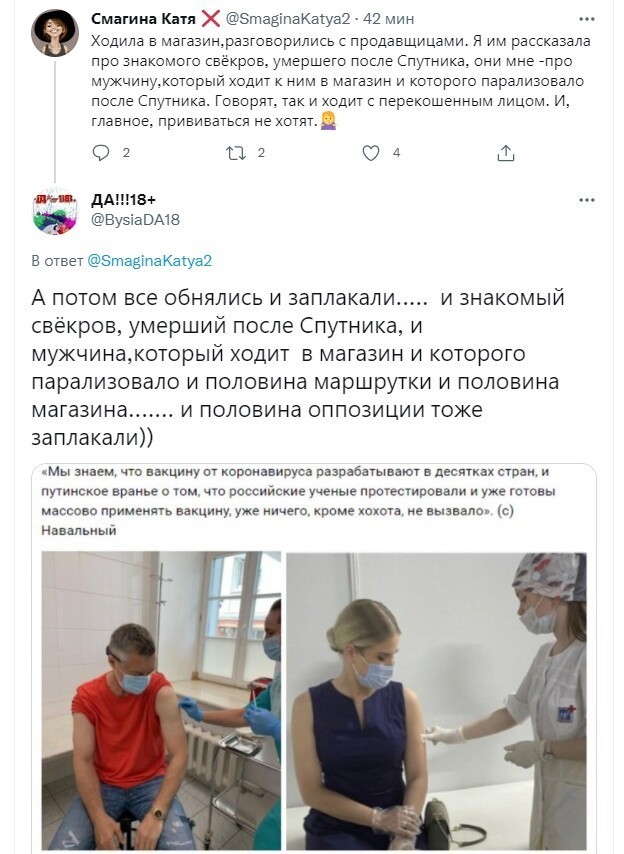Click the 42 мин timestamp
624x854 pixels.
(388, 19)
